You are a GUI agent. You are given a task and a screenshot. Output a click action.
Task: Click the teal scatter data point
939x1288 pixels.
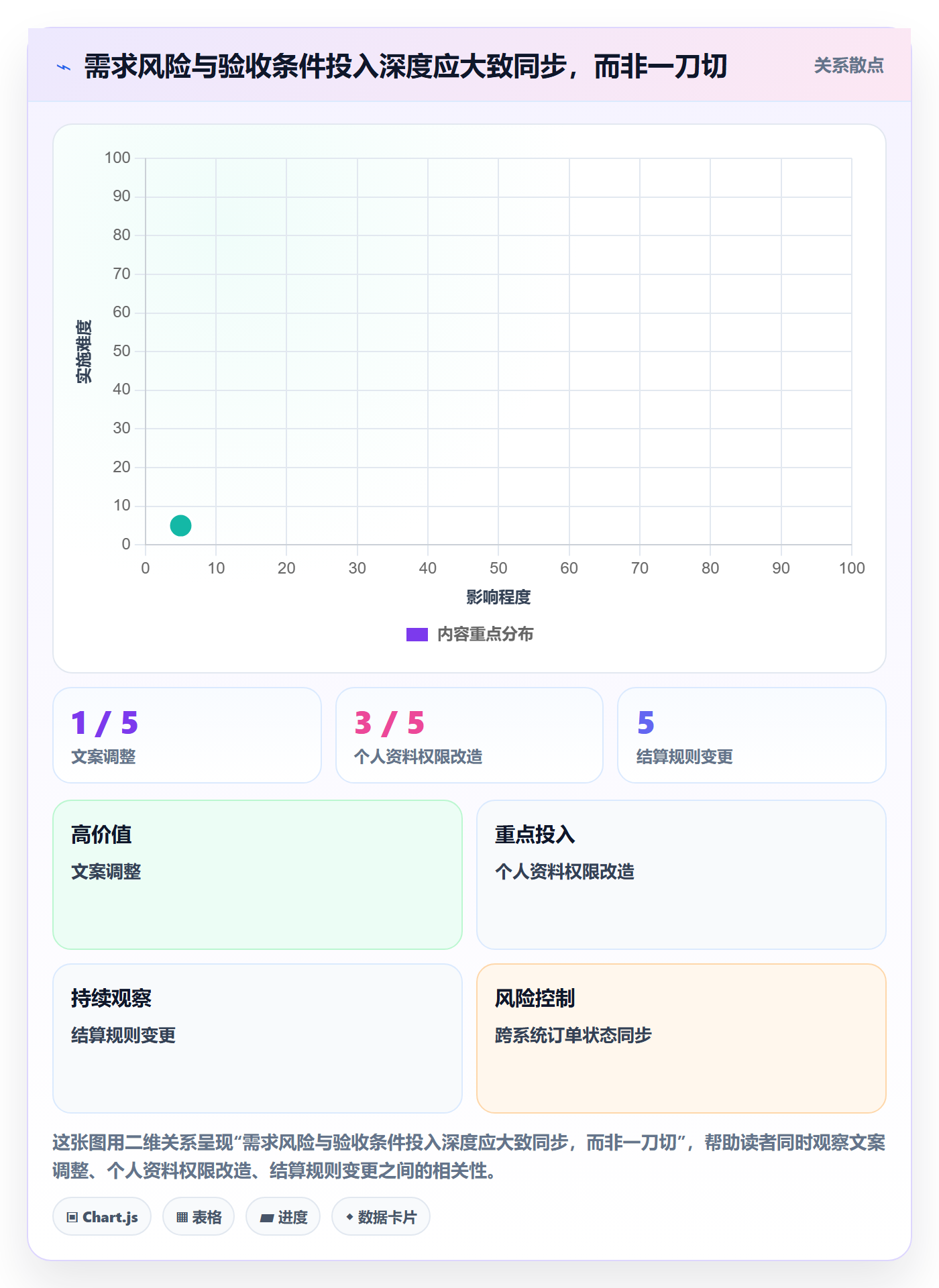coord(180,525)
